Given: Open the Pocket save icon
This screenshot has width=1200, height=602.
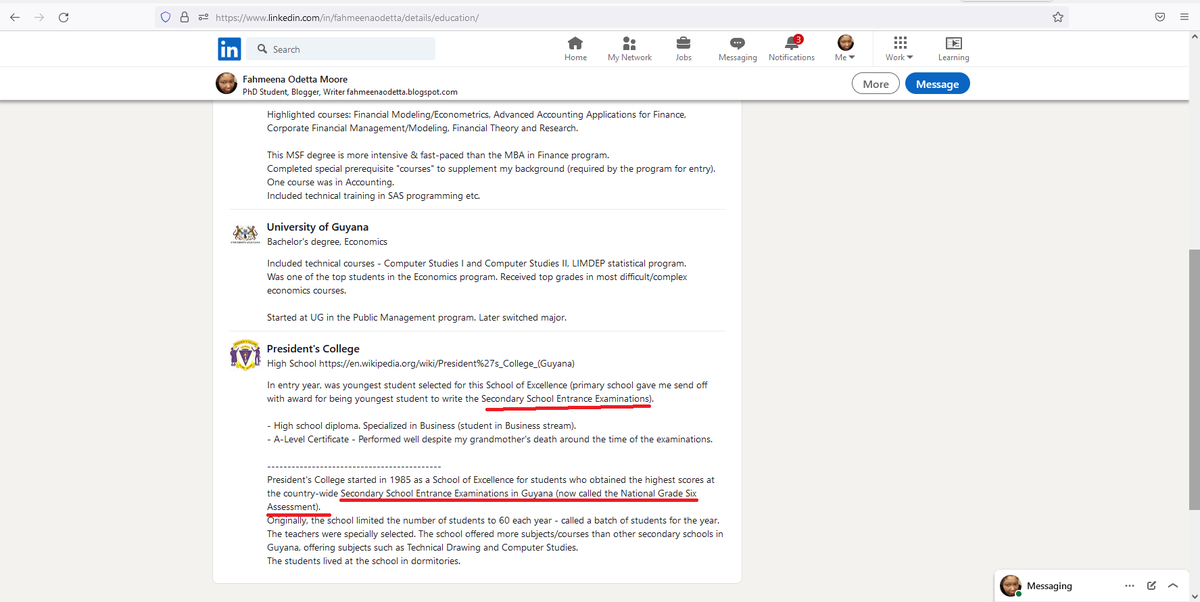Looking at the screenshot, I should pyautogui.click(x=1160, y=17).
